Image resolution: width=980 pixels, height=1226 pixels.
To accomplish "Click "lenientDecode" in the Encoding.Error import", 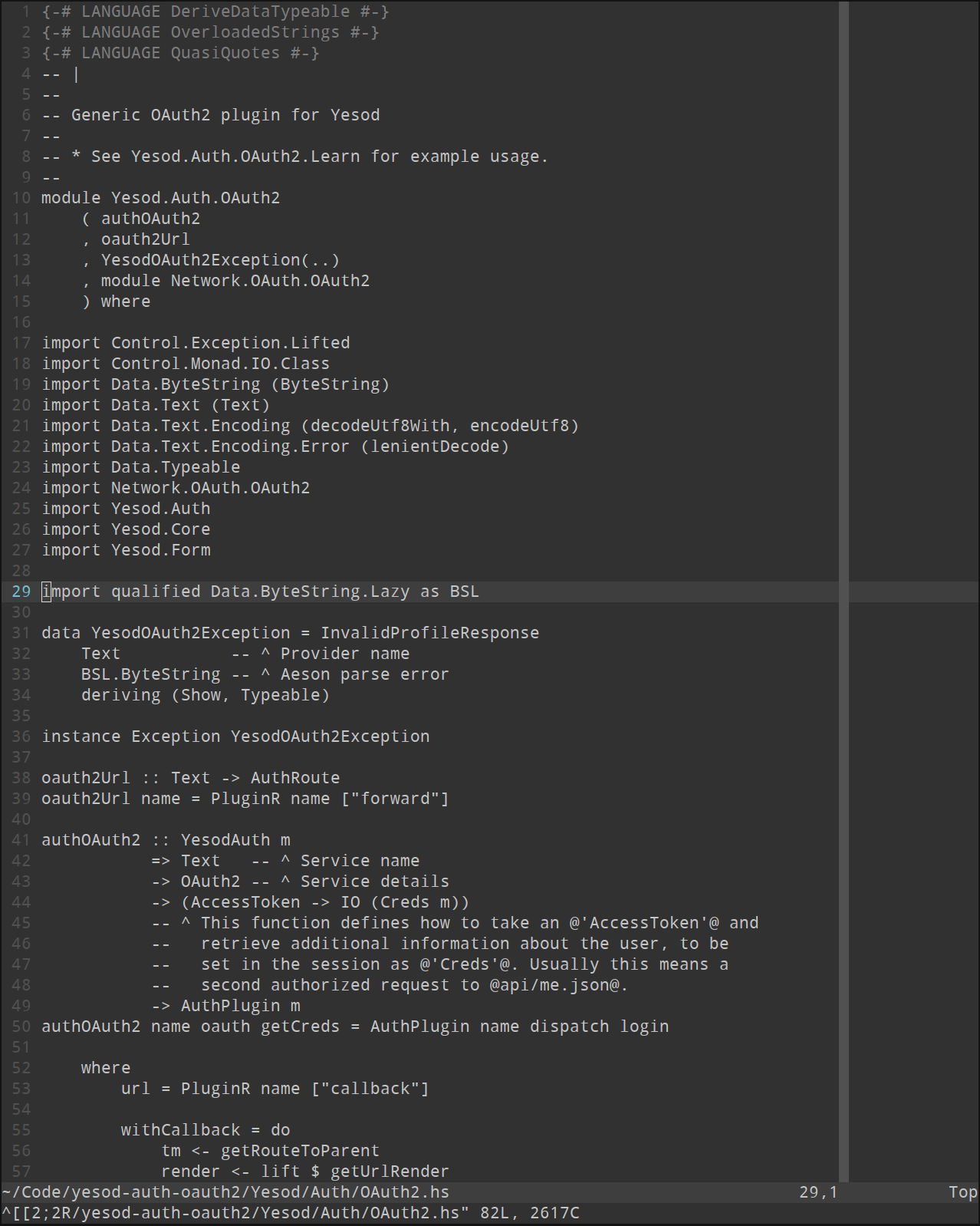I will coord(435,447).
